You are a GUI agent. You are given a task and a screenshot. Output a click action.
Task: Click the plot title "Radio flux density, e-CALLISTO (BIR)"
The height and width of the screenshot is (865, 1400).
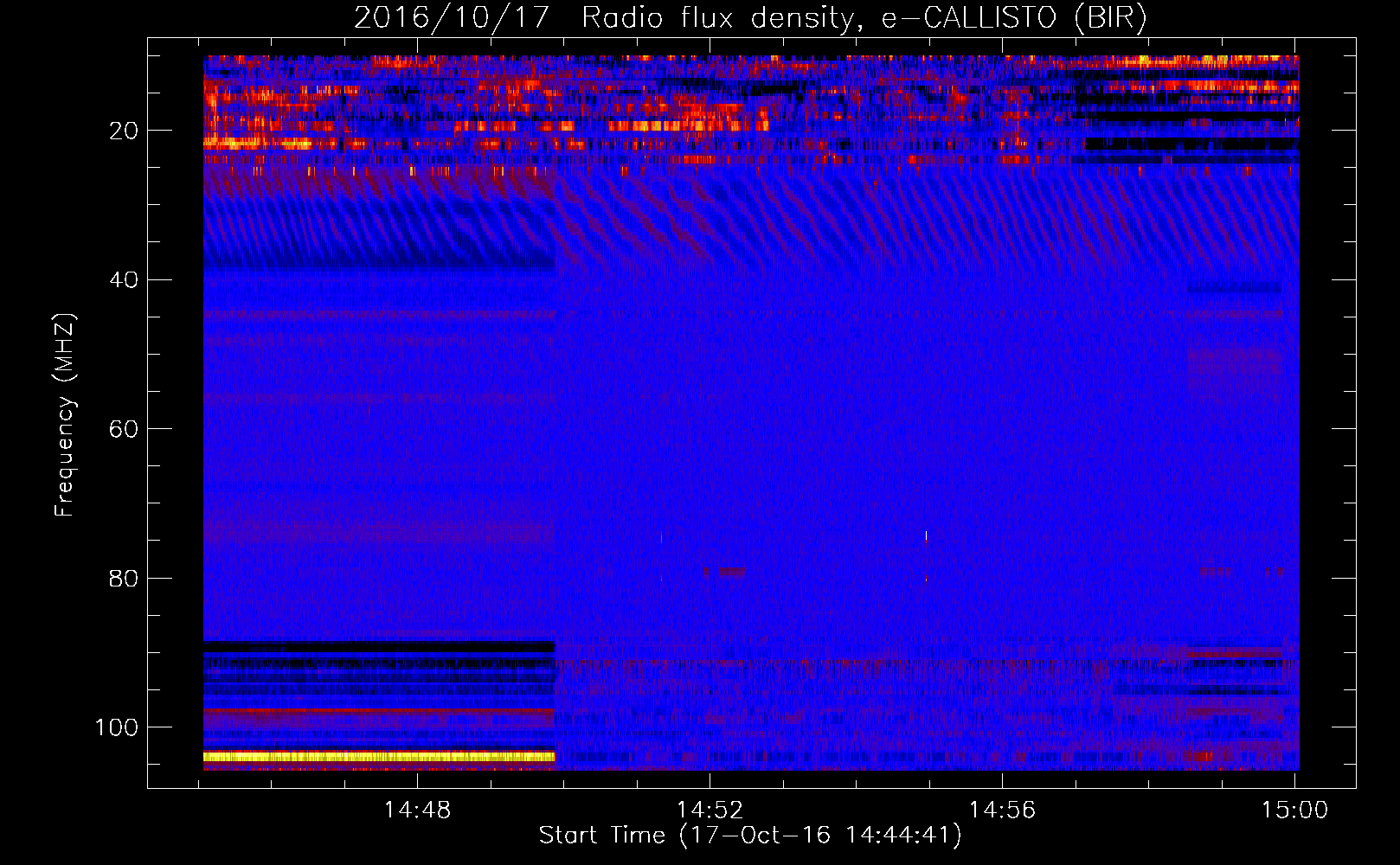[864, 17]
